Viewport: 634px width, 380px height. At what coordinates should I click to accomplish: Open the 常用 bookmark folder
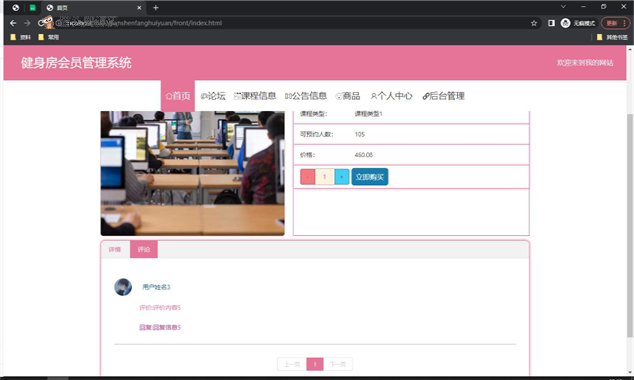coord(49,37)
